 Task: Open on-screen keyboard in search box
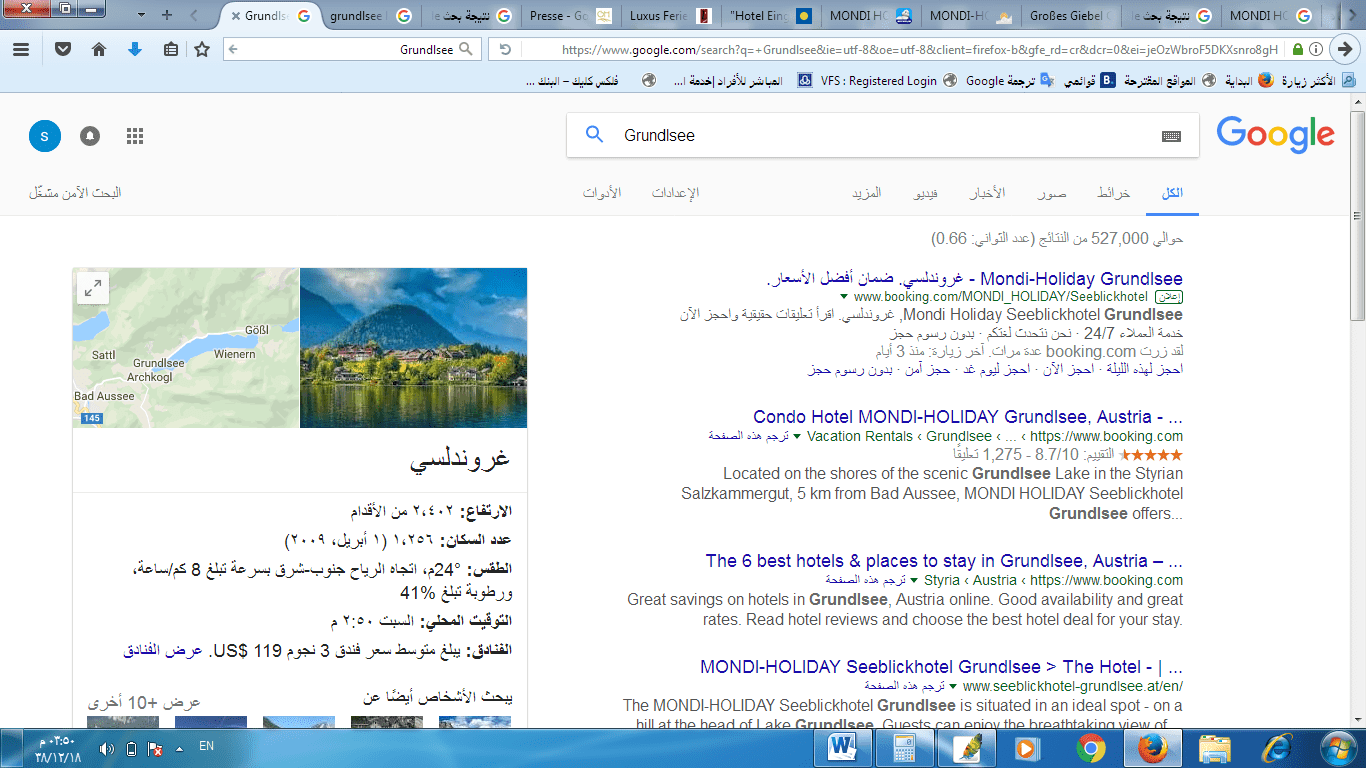click(x=1171, y=136)
